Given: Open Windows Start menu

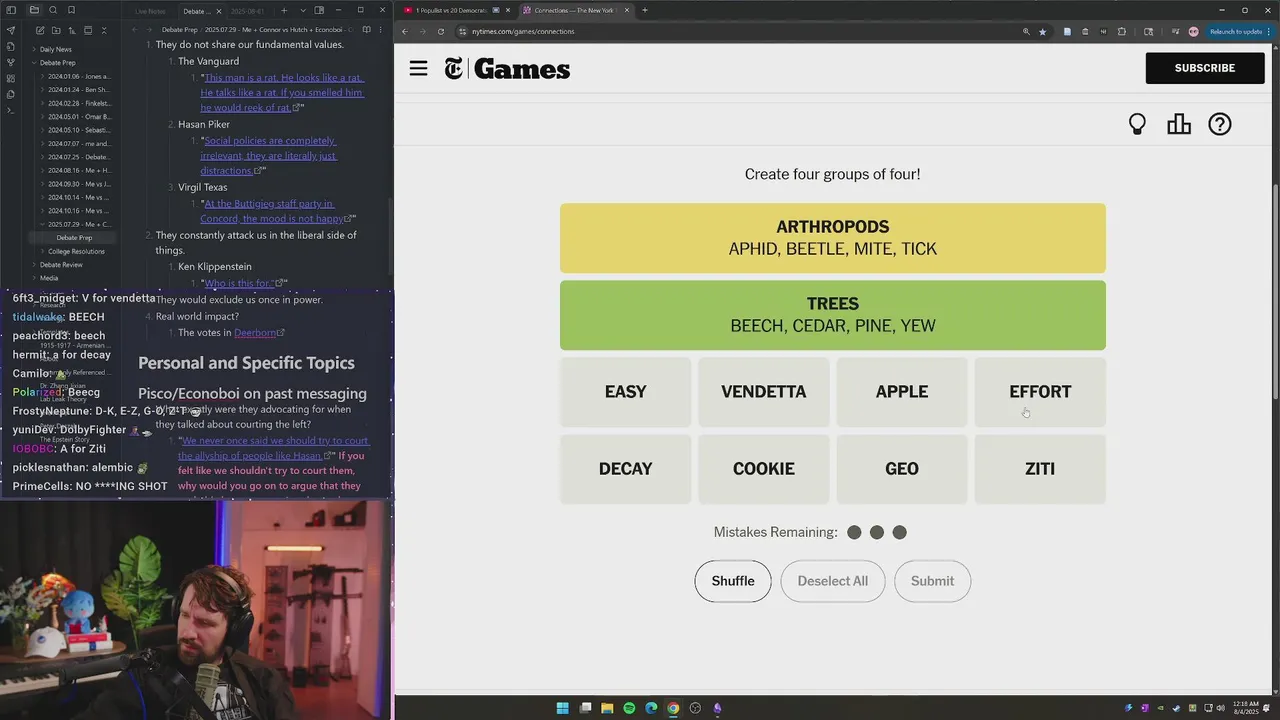Looking at the screenshot, I should pos(563,708).
